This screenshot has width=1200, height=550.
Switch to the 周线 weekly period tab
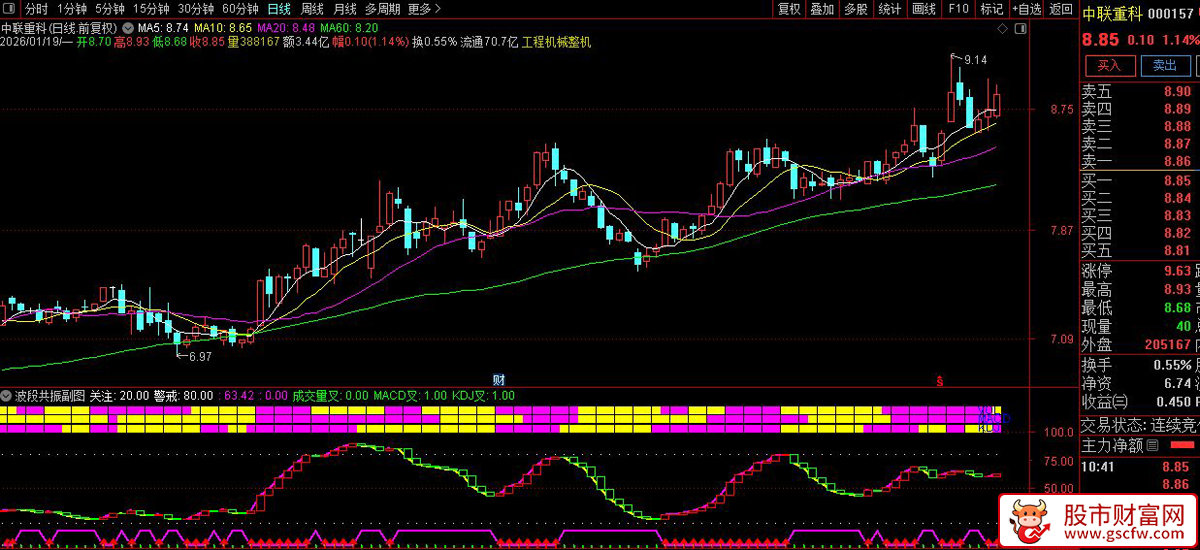(312, 9)
